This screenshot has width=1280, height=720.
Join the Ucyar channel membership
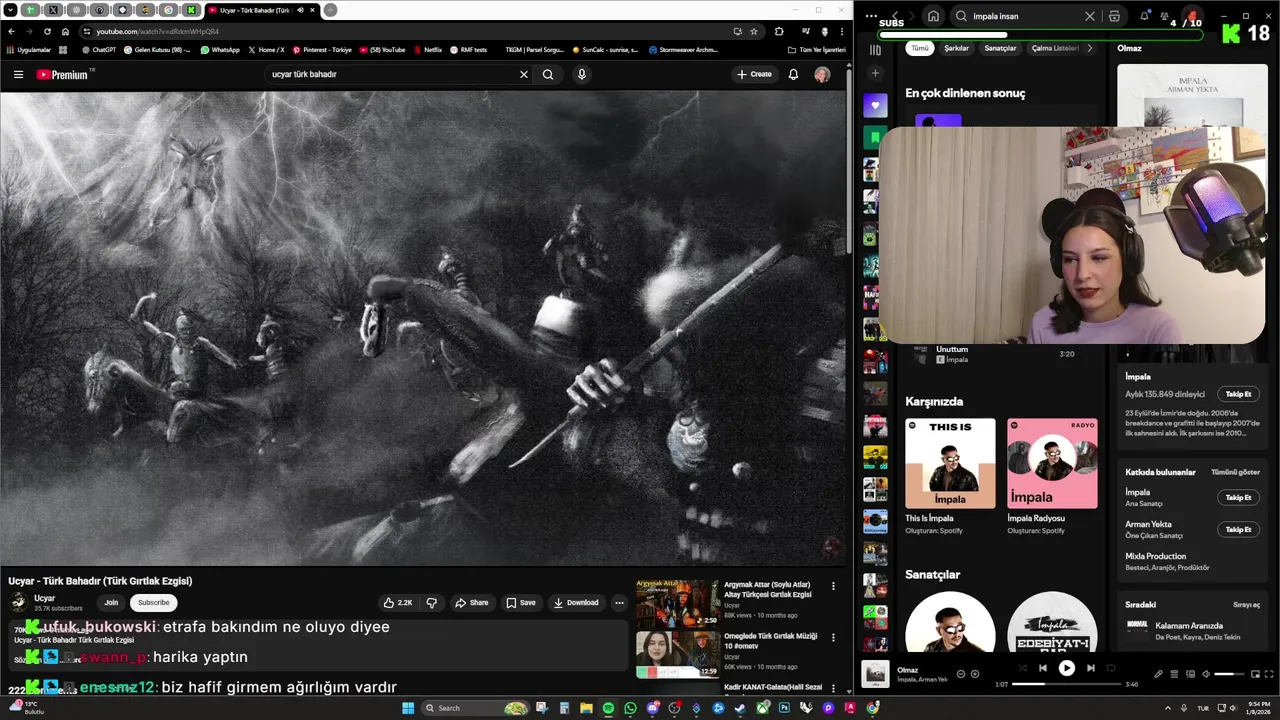pyautogui.click(x=111, y=602)
